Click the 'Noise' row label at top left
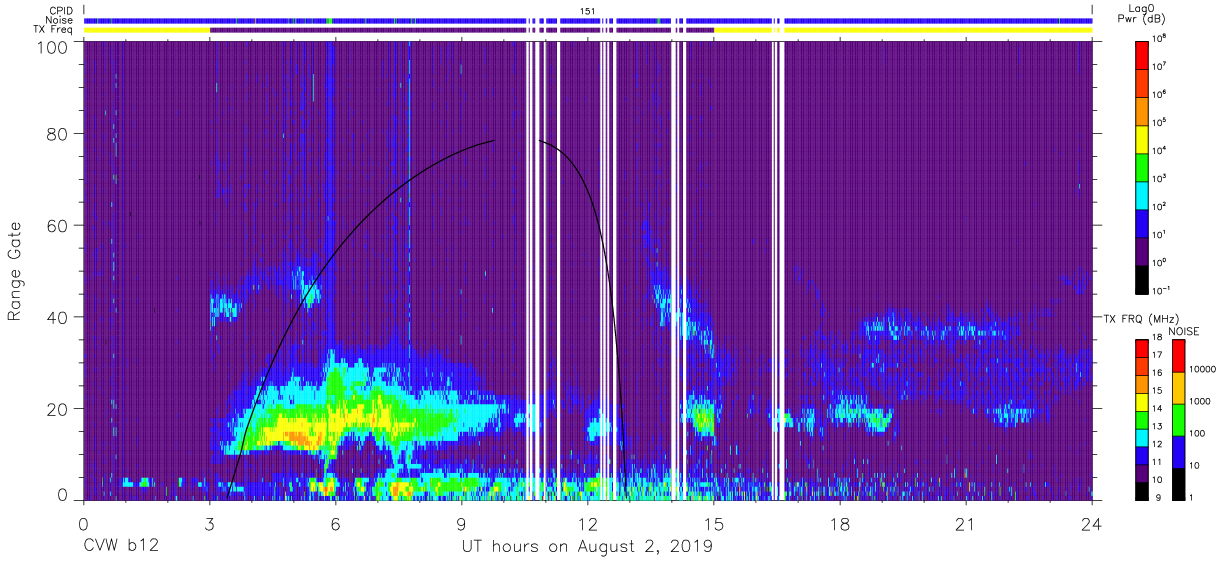The image size is (1228, 567). point(58,20)
